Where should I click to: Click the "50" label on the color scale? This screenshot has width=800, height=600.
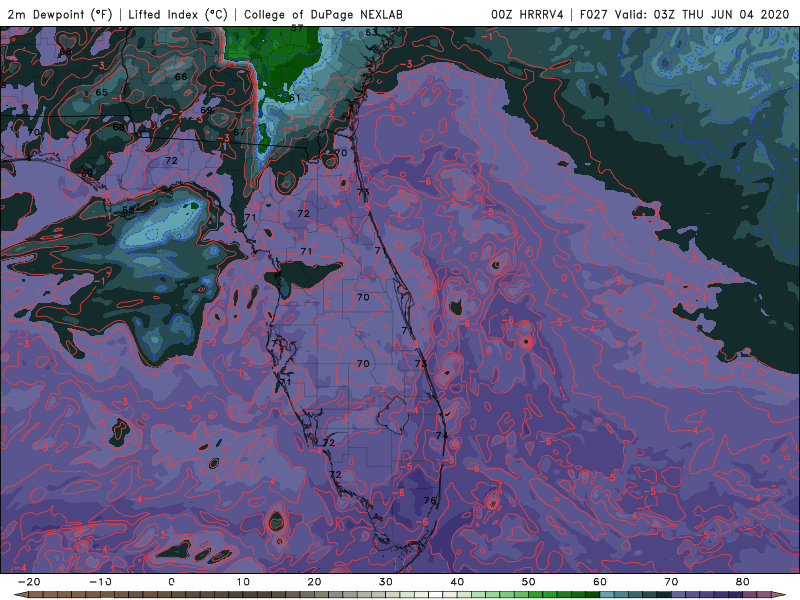point(529,582)
